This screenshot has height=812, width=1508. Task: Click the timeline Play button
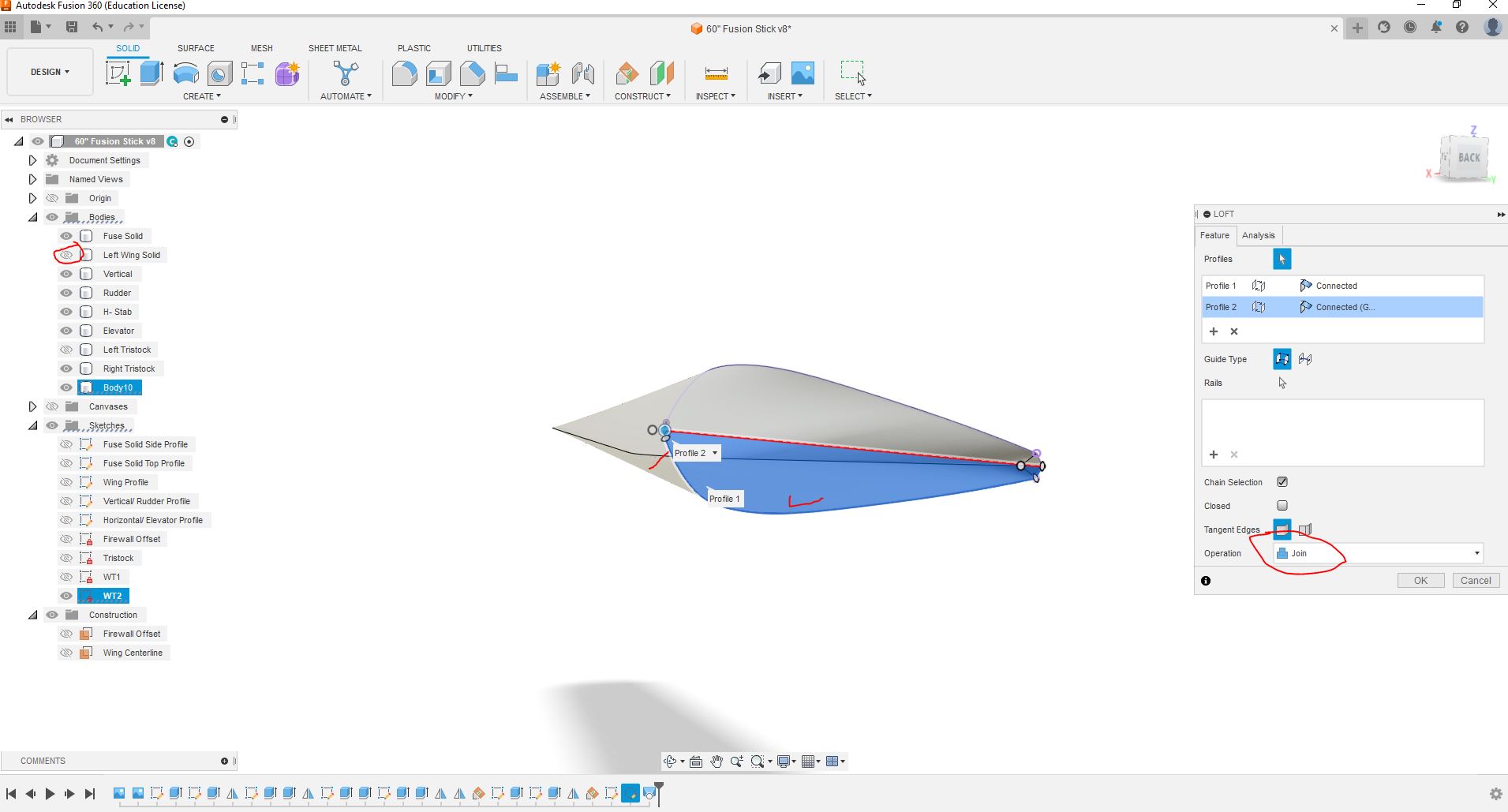pos(50,794)
